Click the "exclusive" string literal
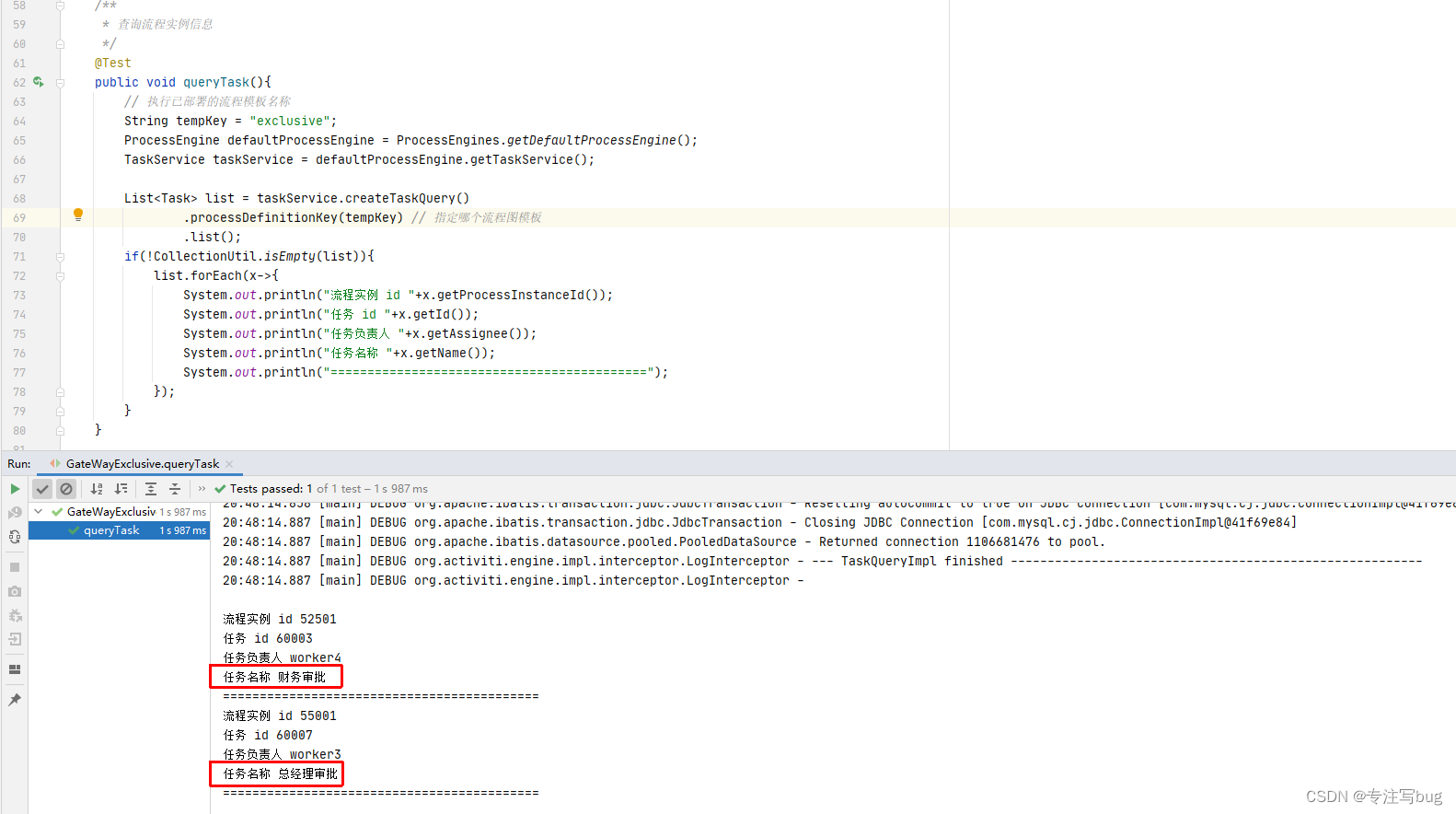 290,121
